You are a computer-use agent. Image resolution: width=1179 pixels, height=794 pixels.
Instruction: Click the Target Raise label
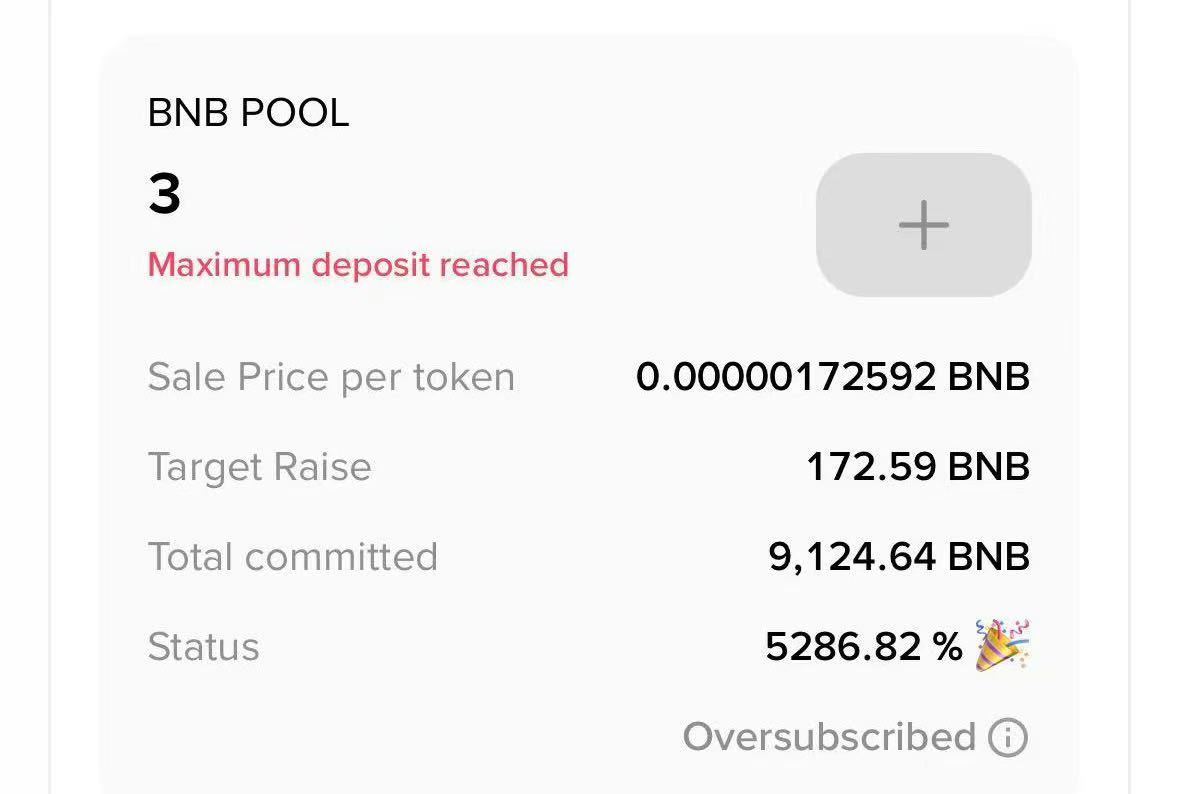pyautogui.click(x=259, y=467)
